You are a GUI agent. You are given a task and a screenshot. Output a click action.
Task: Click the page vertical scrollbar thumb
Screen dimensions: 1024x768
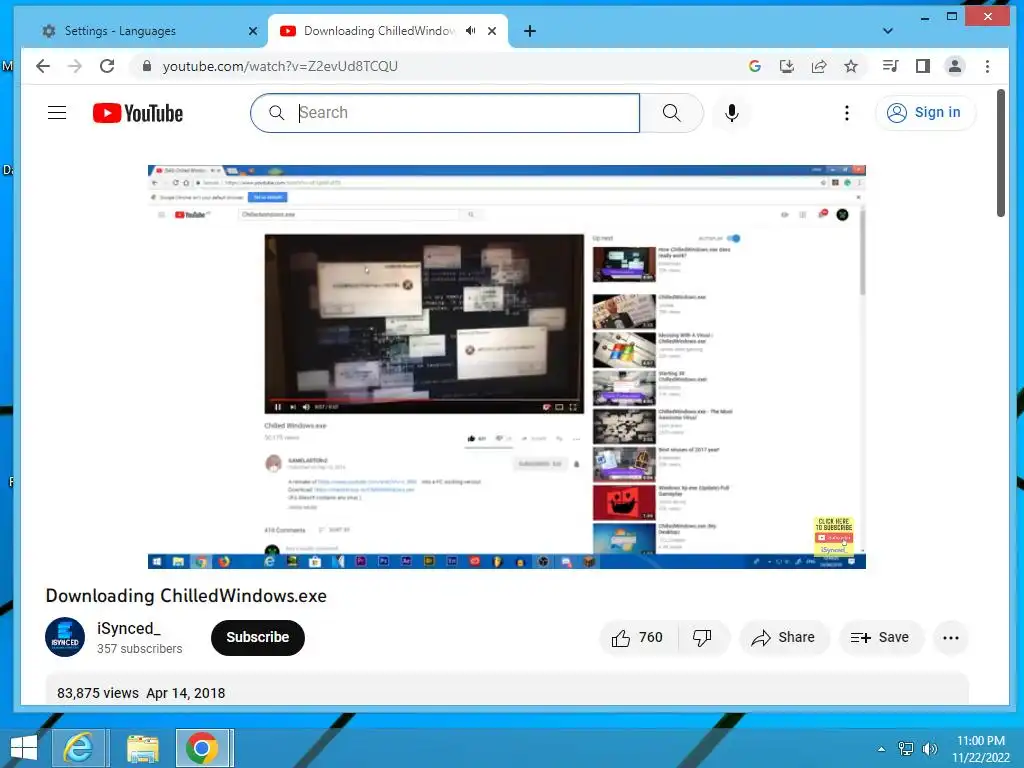pyautogui.click(x=1000, y=153)
